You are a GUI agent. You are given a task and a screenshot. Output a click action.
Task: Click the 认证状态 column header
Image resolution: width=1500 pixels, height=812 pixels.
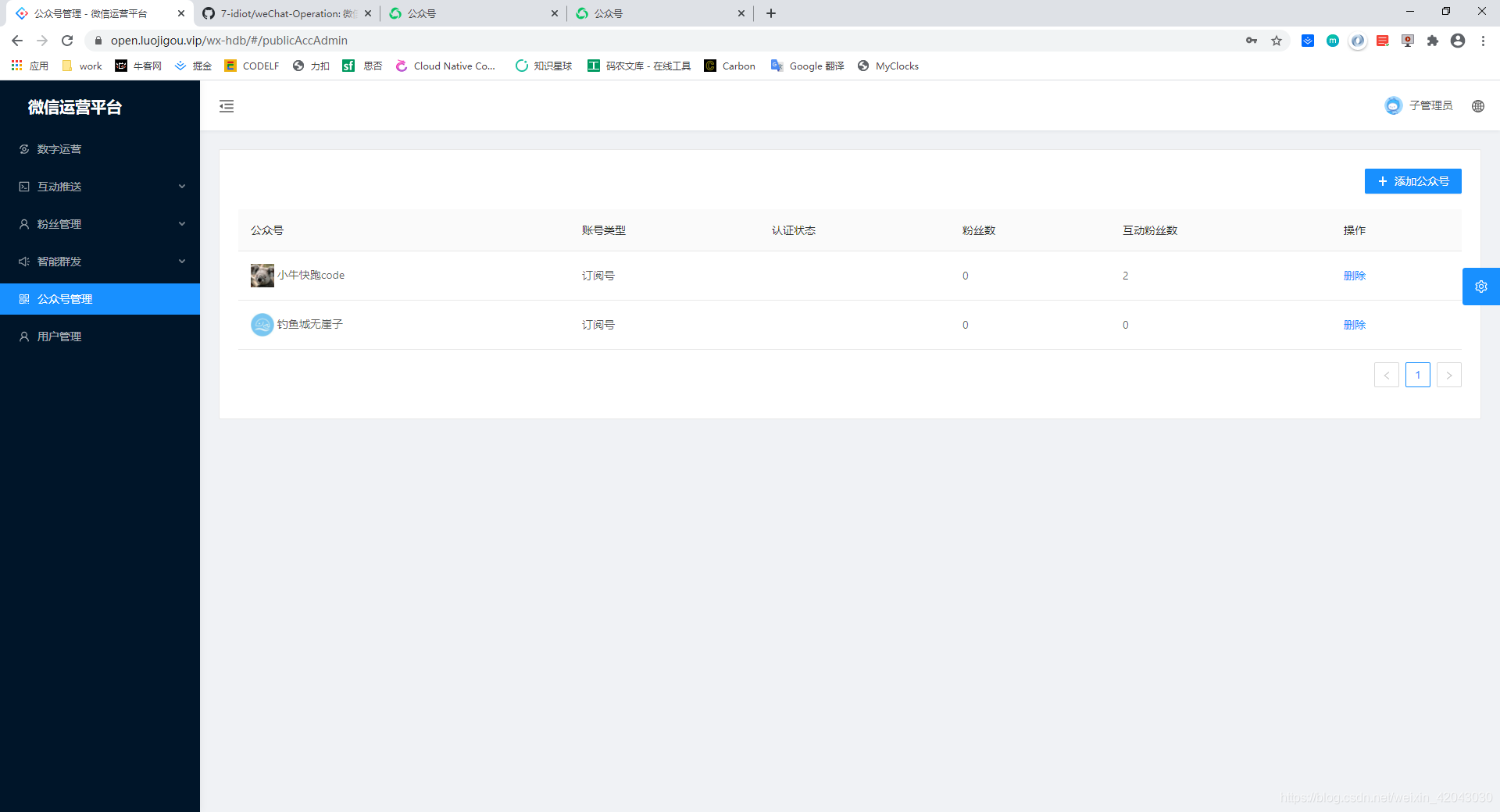pyautogui.click(x=794, y=230)
